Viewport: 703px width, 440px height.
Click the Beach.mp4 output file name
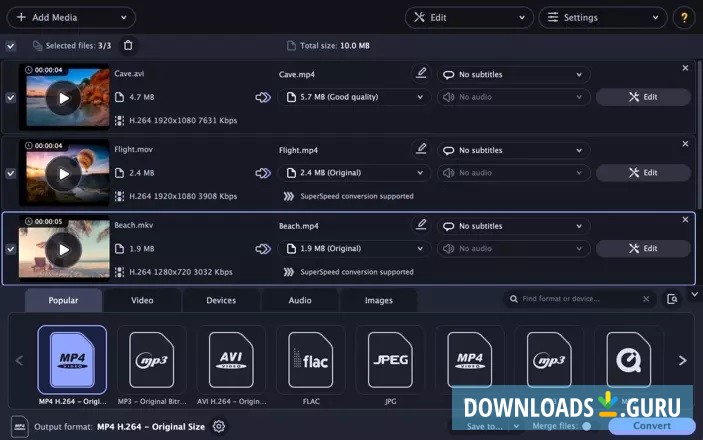pos(299,226)
